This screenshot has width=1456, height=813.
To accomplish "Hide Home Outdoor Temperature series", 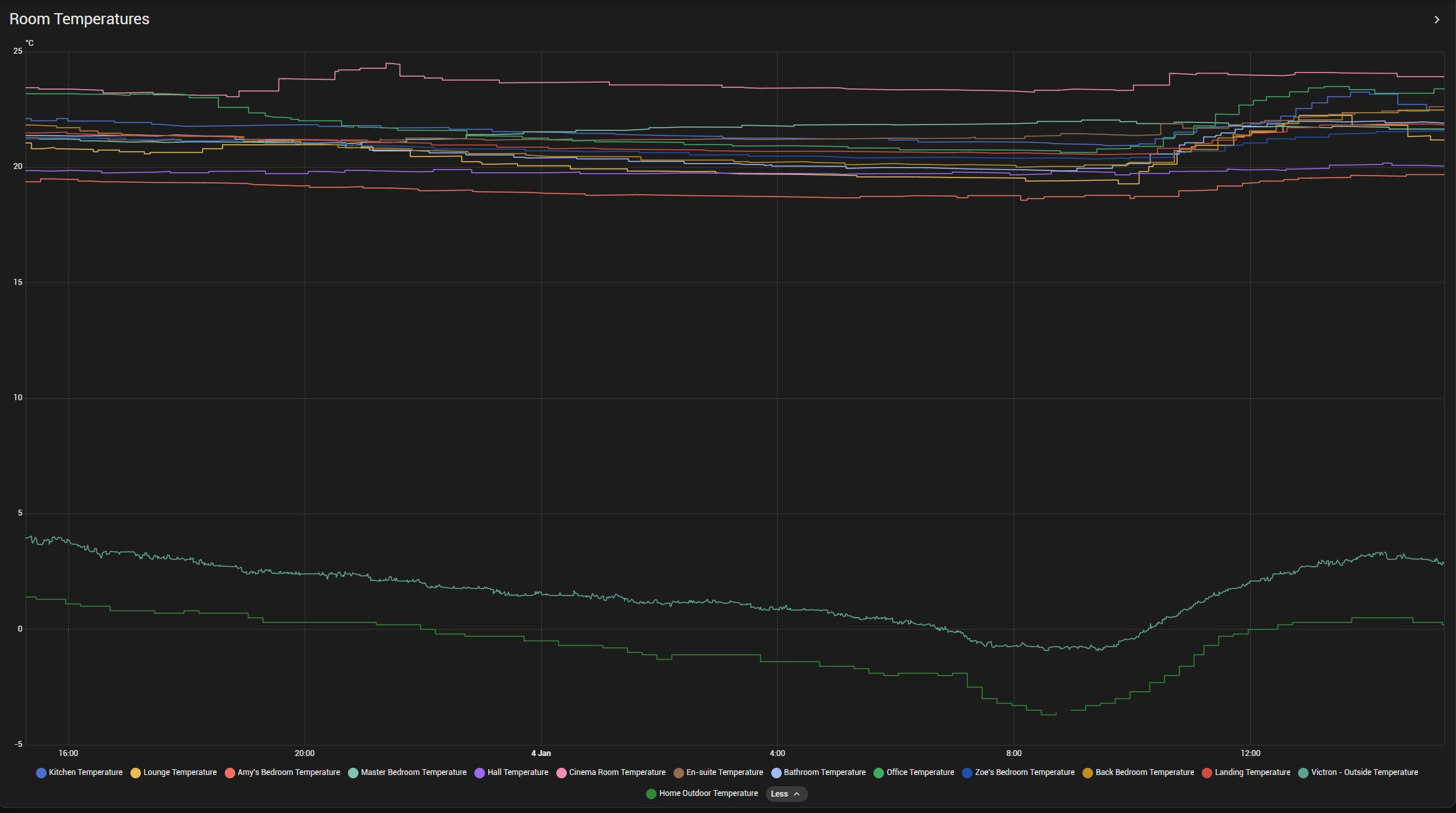I will pyautogui.click(x=708, y=793).
